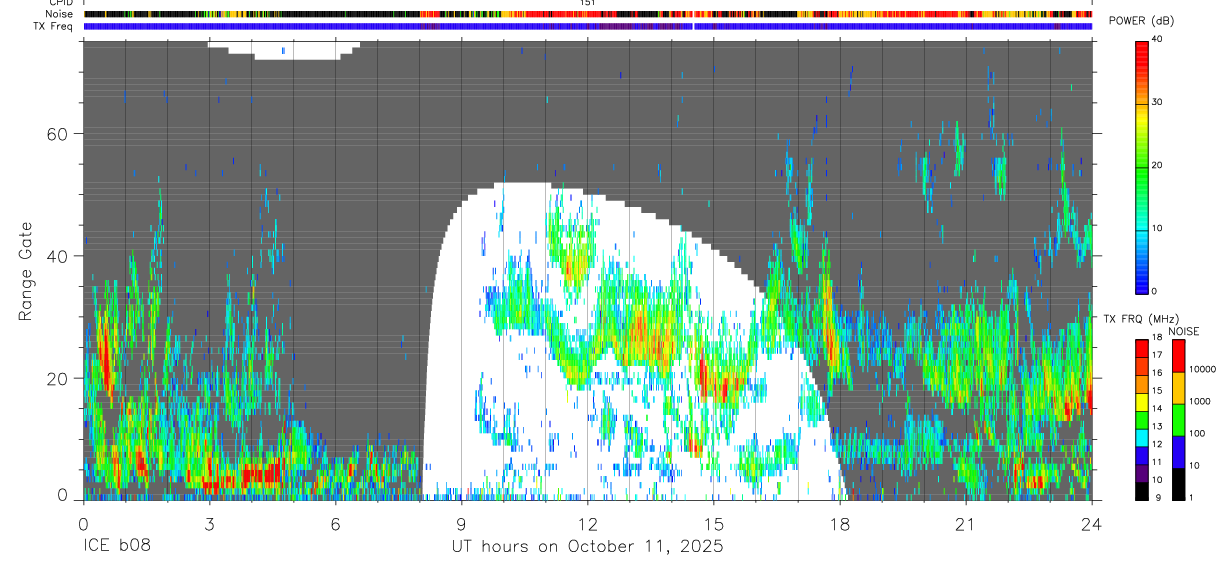The image size is (1228, 567).
Task: Click the "UT hours on October 11, 2025" axis title
Action: (587, 547)
